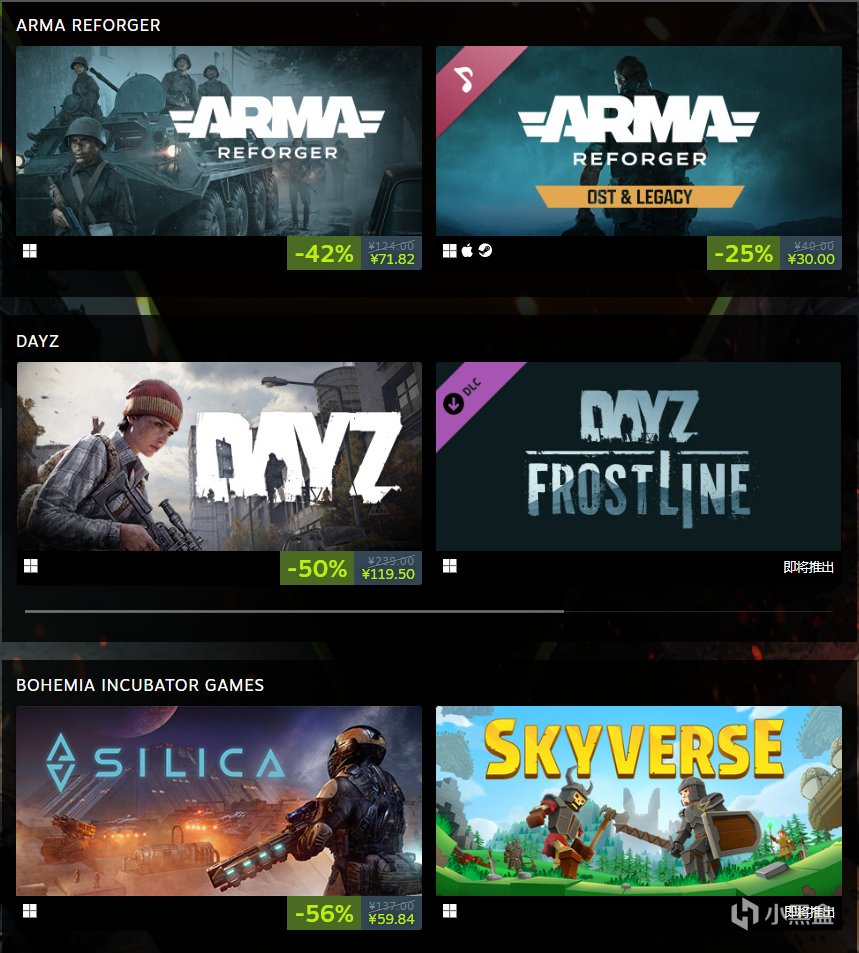Click Windows icon under DayZ base game
The height and width of the screenshot is (953, 859).
pyautogui.click(x=30, y=566)
